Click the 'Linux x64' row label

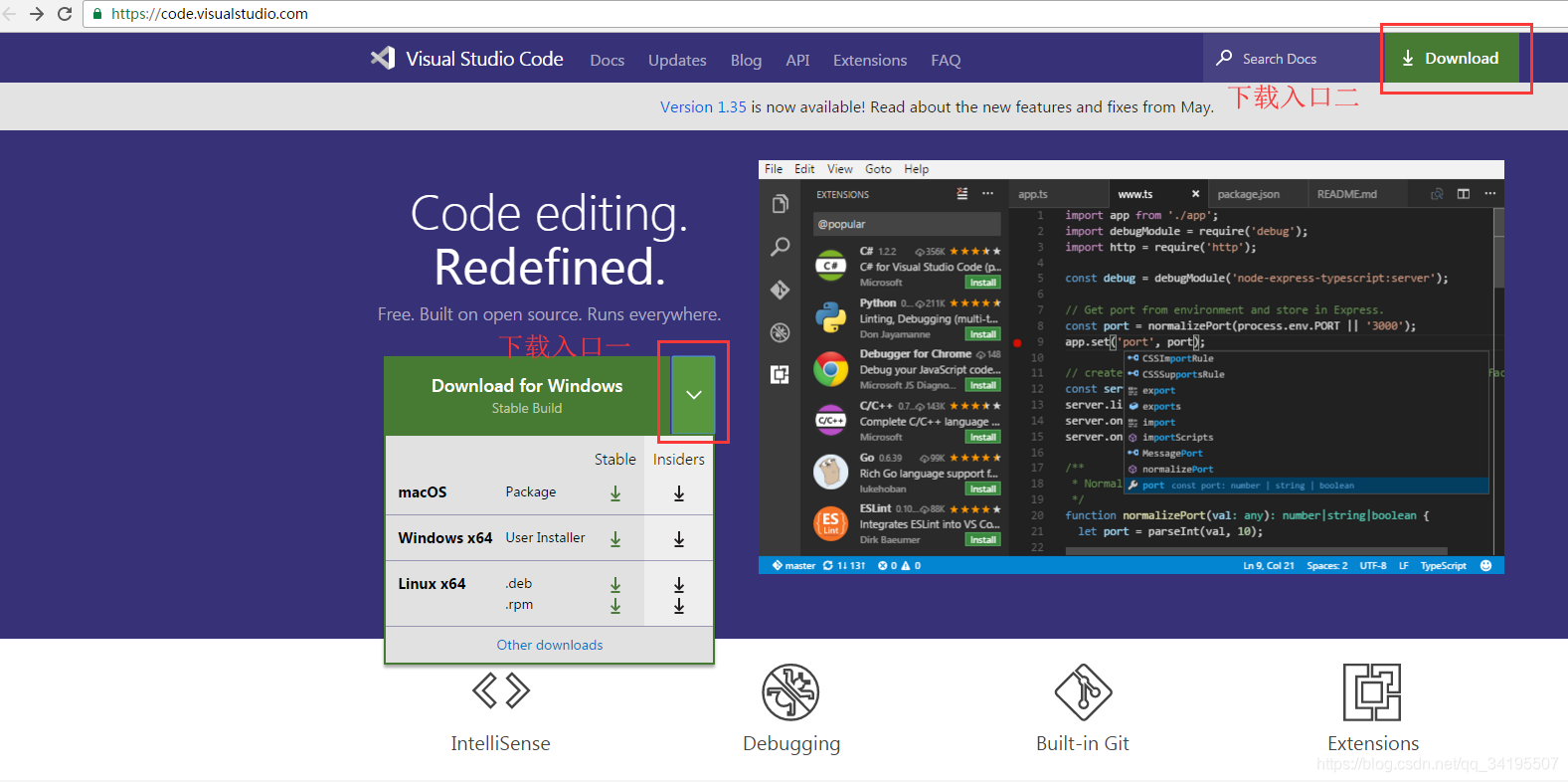tap(432, 583)
